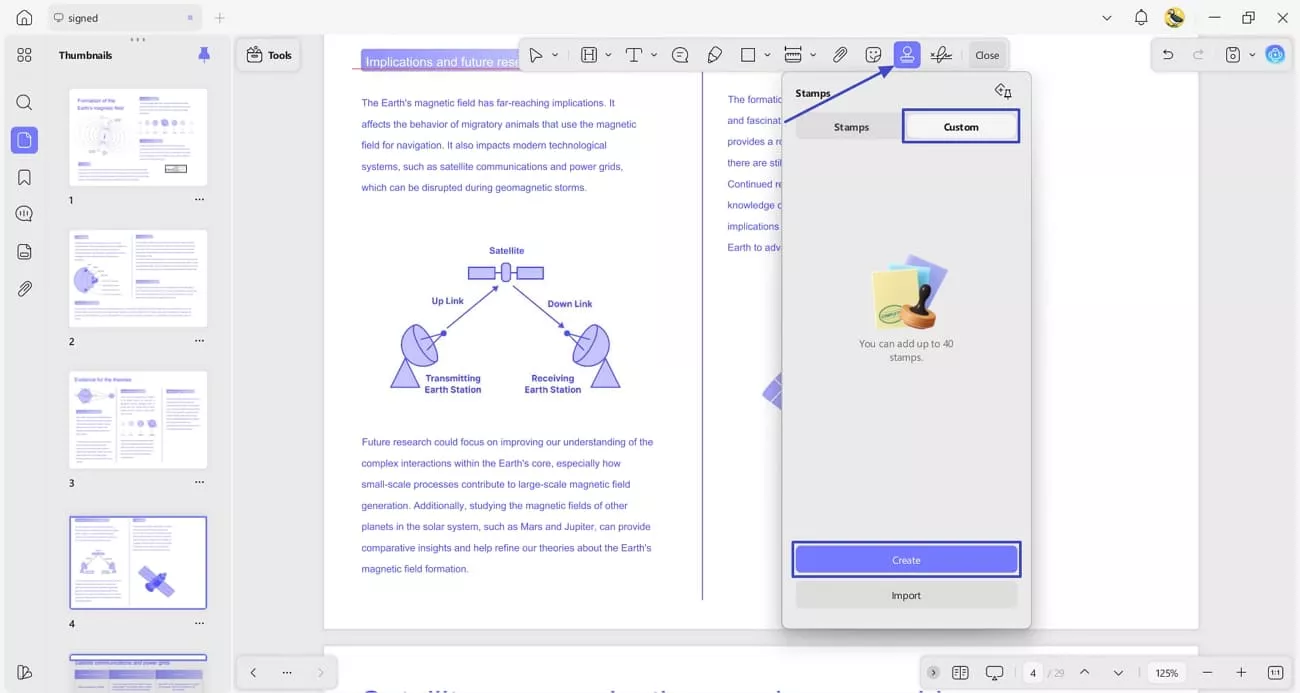The image size is (1300, 693).
Task: Open the bottom-left navigation ellipsis menu
Action: pos(287,673)
